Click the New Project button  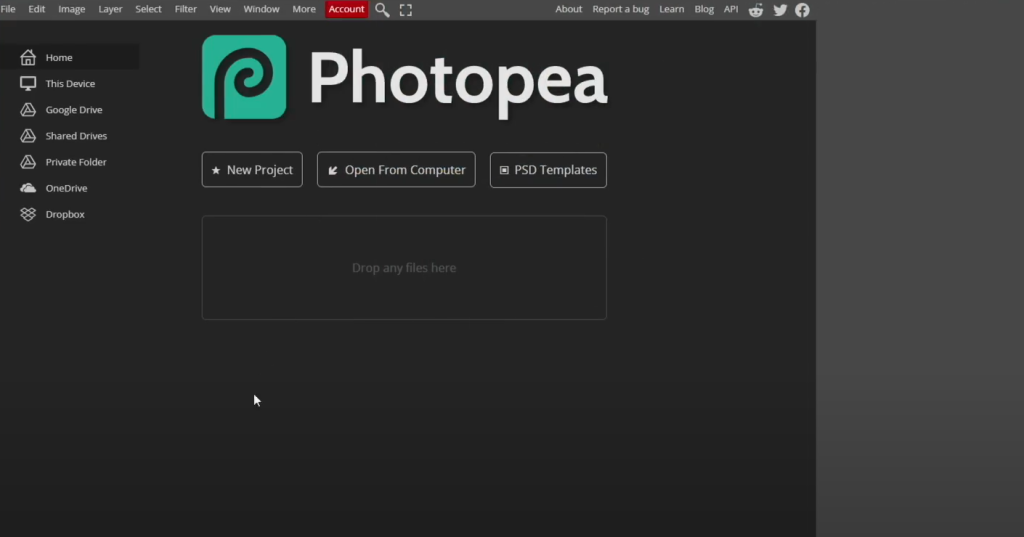252,170
